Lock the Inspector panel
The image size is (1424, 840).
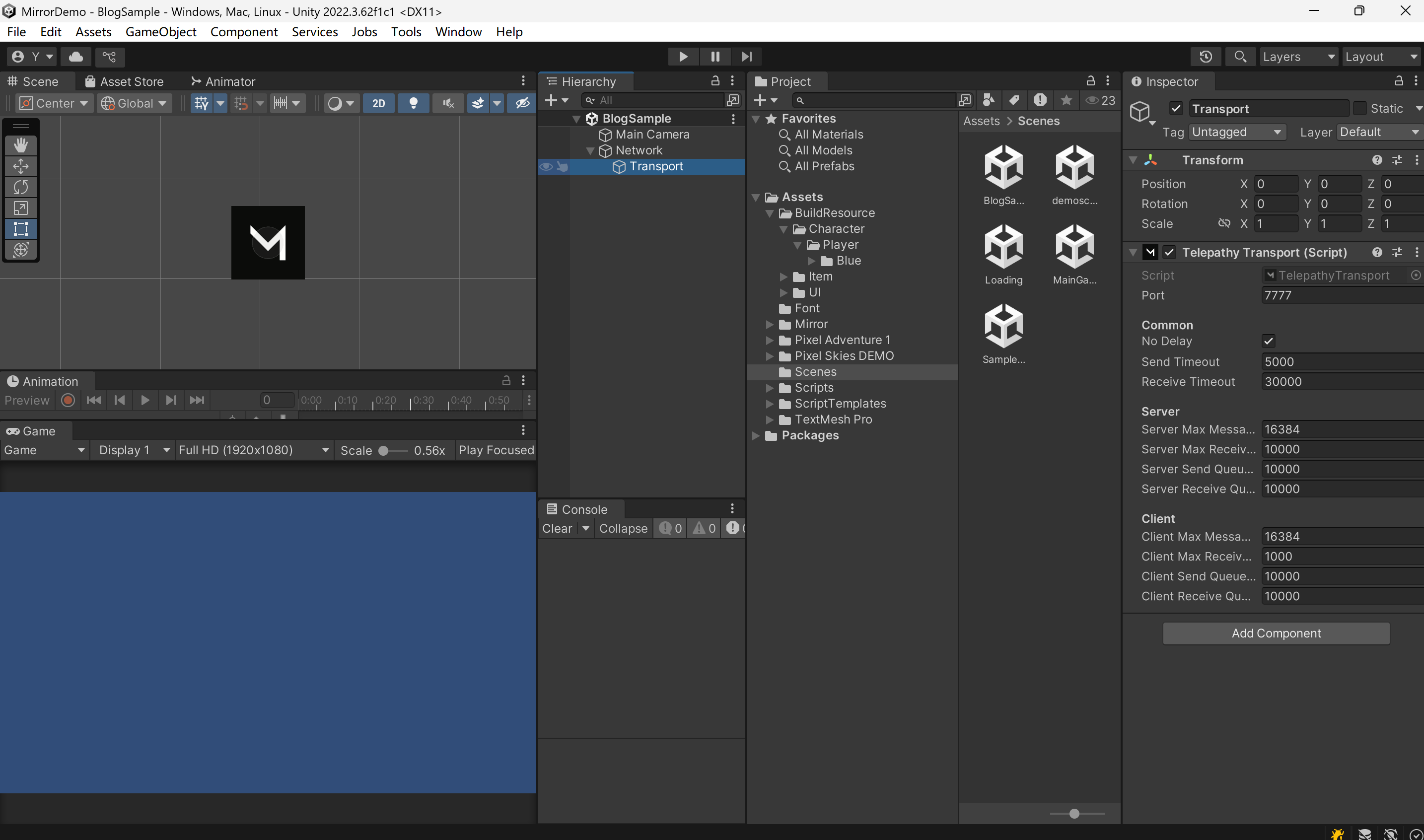(x=1399, y=81)
